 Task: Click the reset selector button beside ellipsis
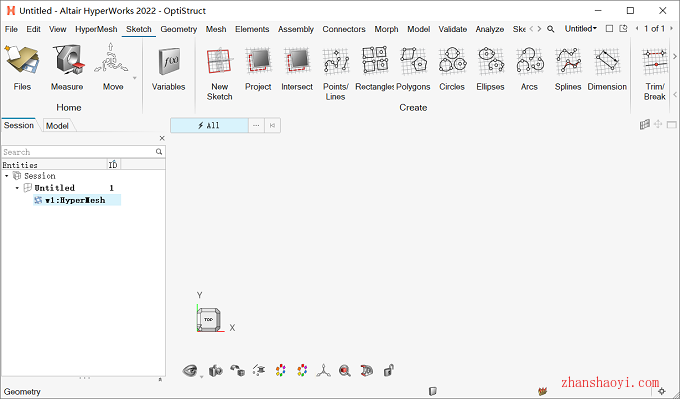click(x=272, y=125)
